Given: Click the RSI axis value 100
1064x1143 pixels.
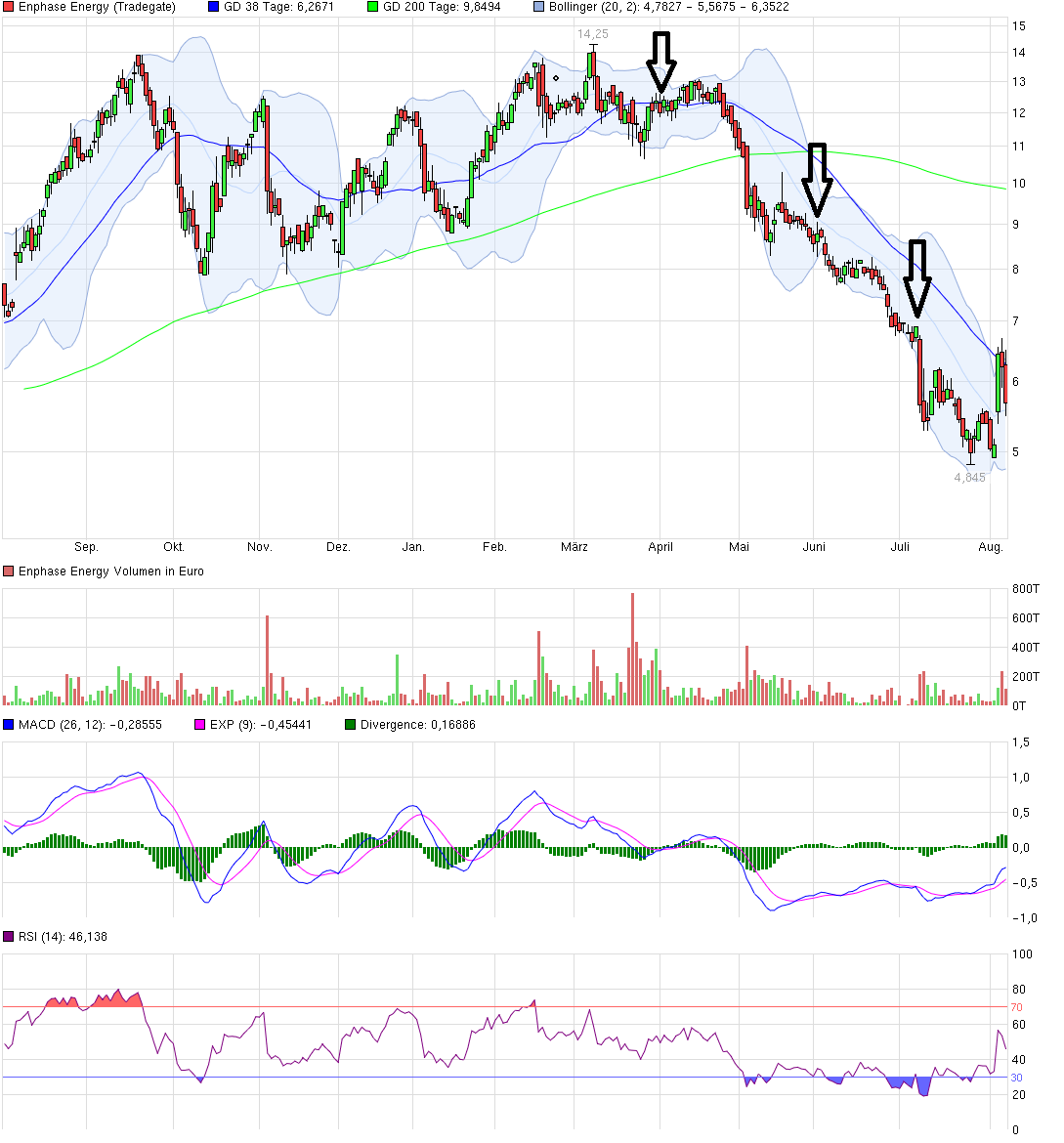Looking at the screenshot, I should point(1022,954).
